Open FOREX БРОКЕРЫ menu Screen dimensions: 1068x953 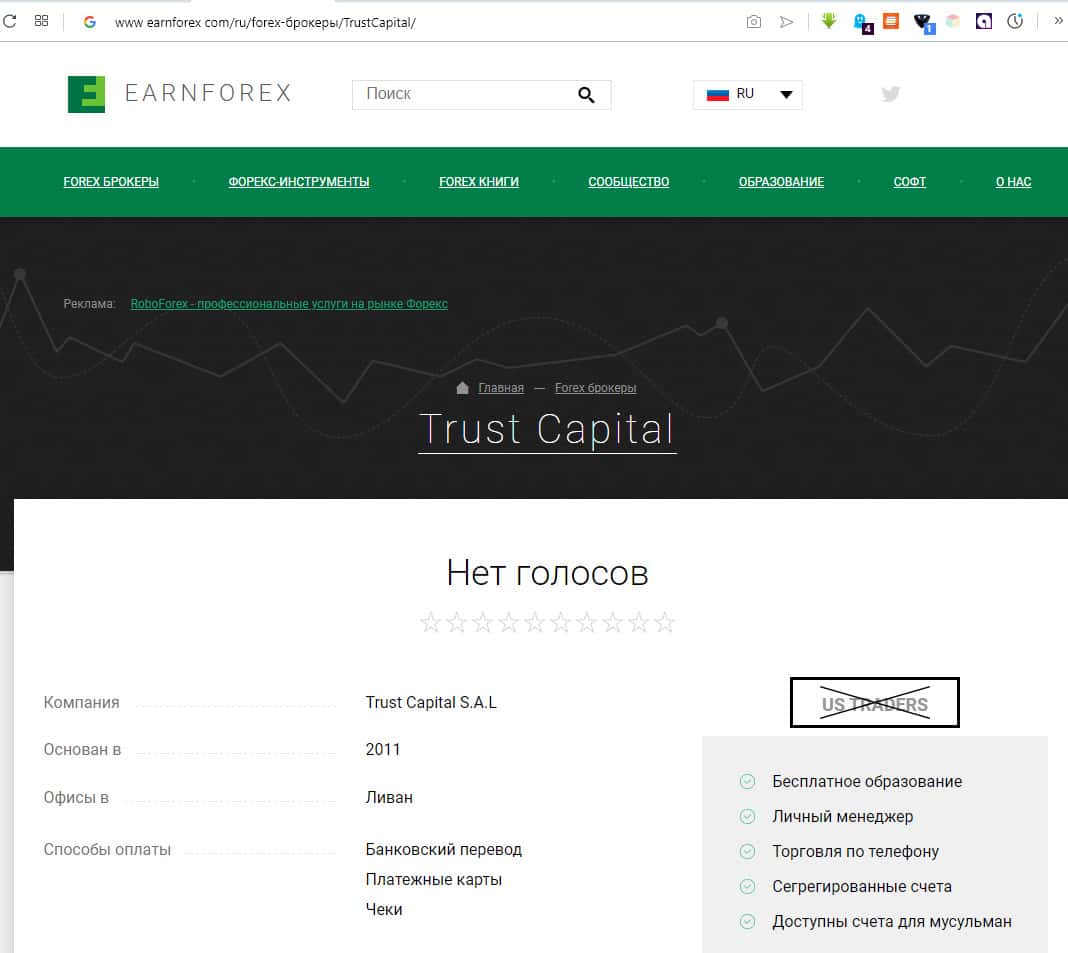coord(111,182)
